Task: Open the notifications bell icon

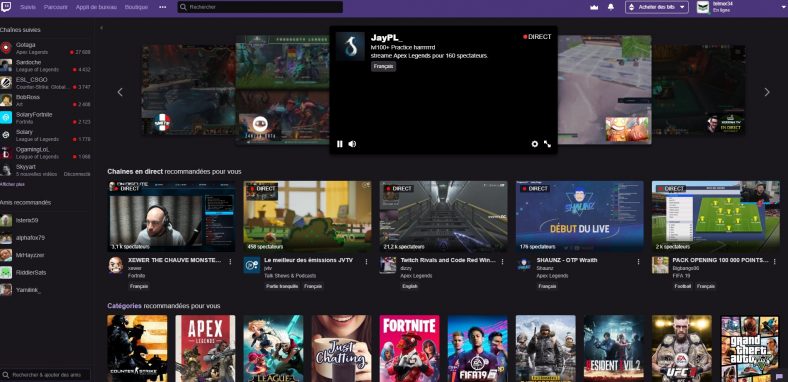Action: click(611, 8)
